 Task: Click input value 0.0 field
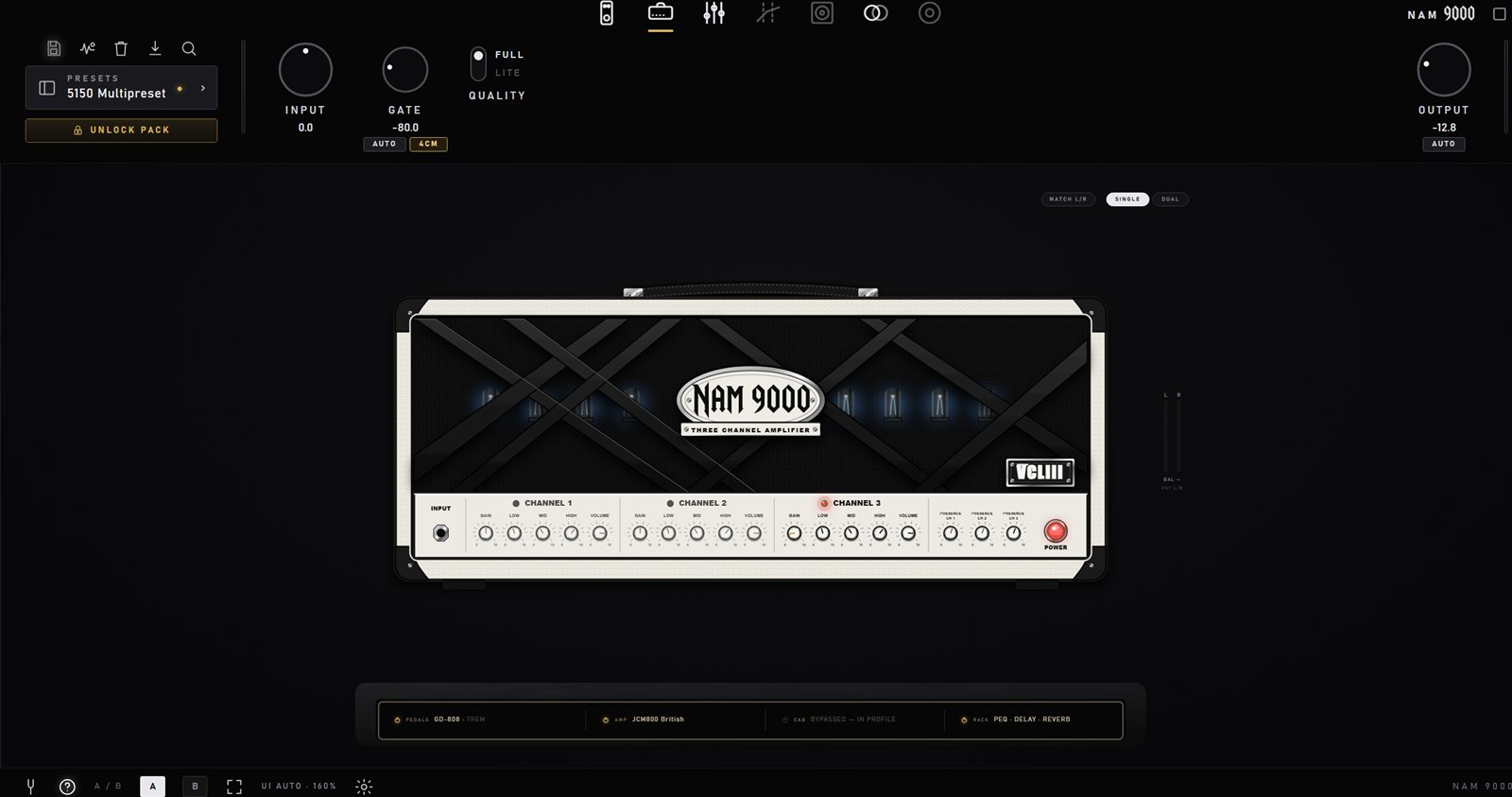coord(305,128)
